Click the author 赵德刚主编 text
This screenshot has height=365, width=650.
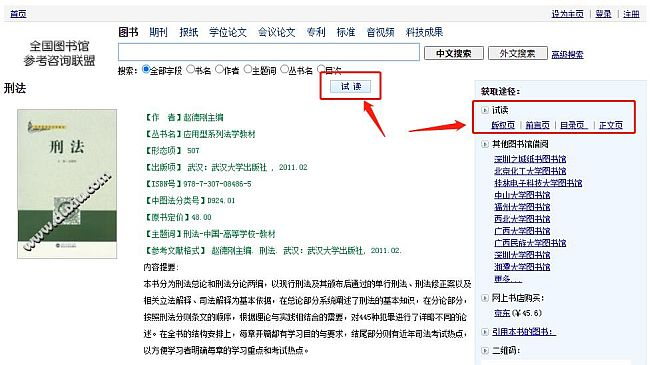point(203,117)
